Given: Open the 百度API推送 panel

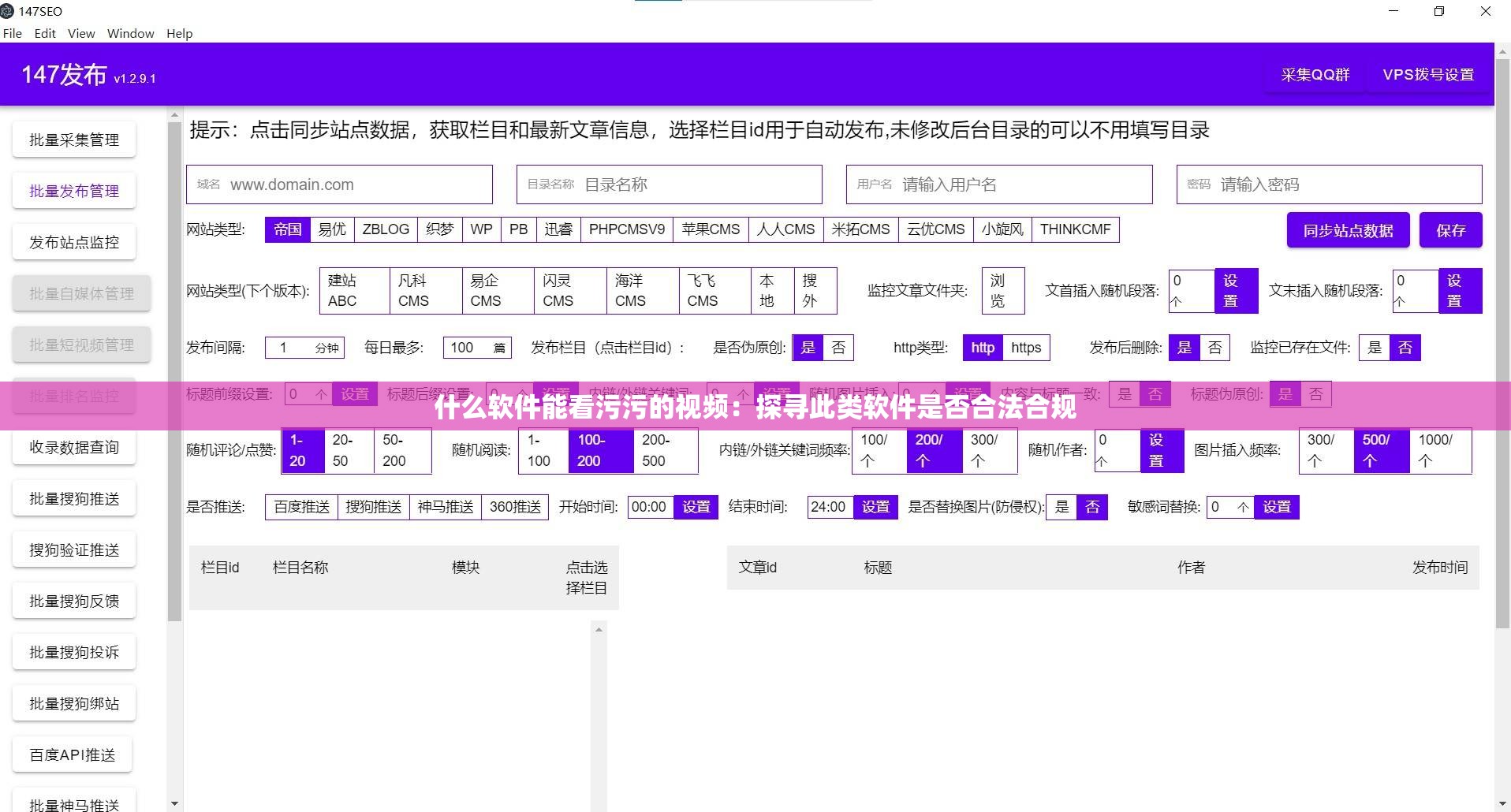Looking at the screenshot, I should pos(73,754).
